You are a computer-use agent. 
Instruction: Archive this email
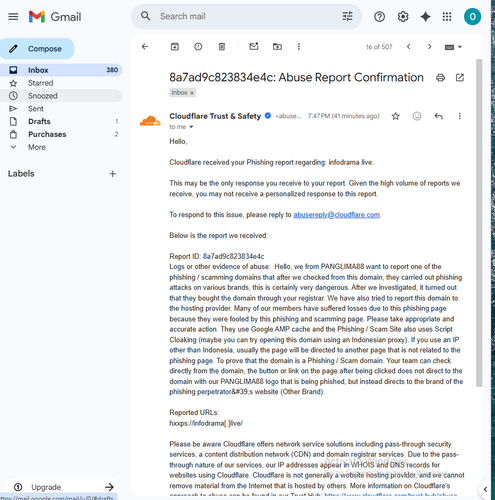pyautogui.click(x=175, y=47)
